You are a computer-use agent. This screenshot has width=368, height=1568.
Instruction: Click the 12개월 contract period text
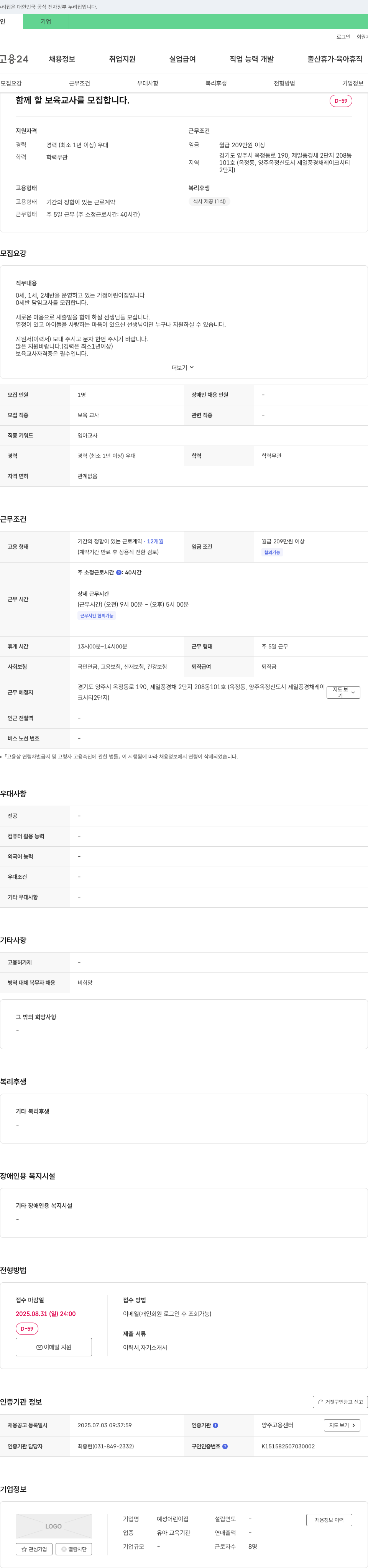(x=155, y=541)
